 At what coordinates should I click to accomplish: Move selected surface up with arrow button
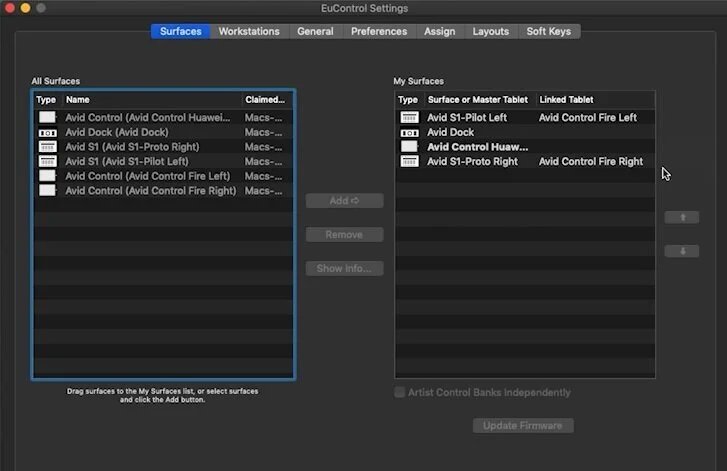(x=682, y=217)
